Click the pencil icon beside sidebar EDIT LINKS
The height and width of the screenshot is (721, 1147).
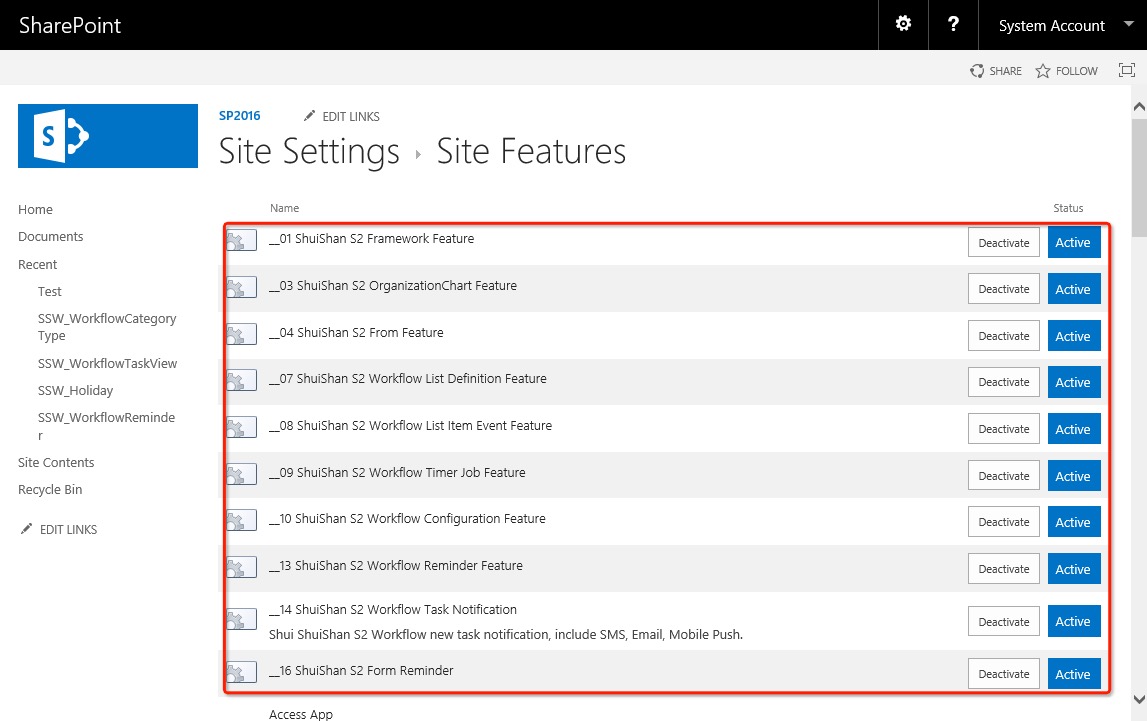pyautogui.click(x=26, y=529)
